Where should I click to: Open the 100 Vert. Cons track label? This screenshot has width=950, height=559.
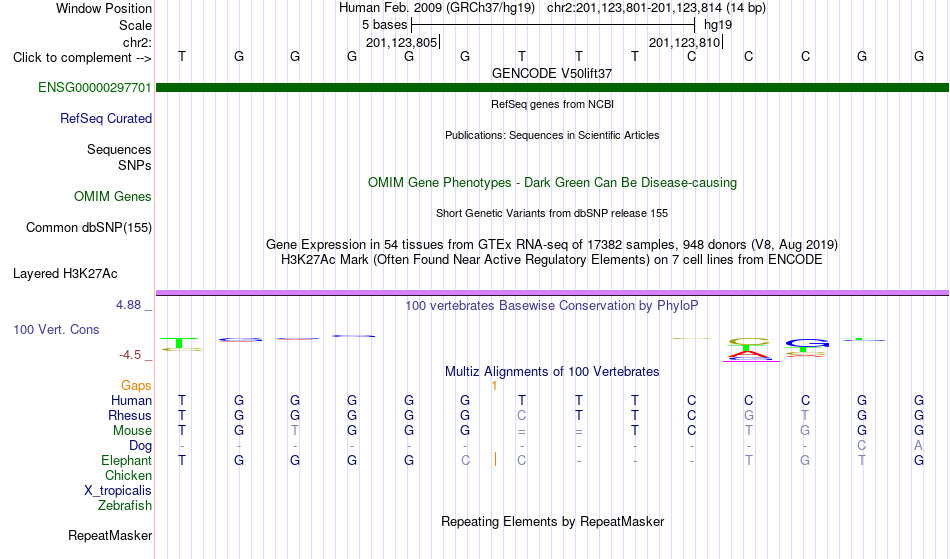(x=56, y=330)
